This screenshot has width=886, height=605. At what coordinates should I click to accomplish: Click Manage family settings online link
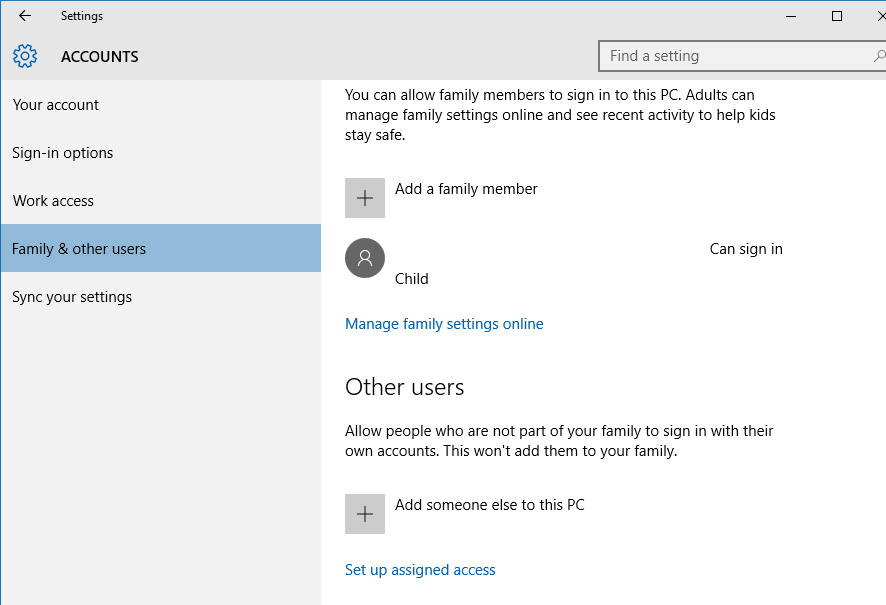click(x=444, y=324)
